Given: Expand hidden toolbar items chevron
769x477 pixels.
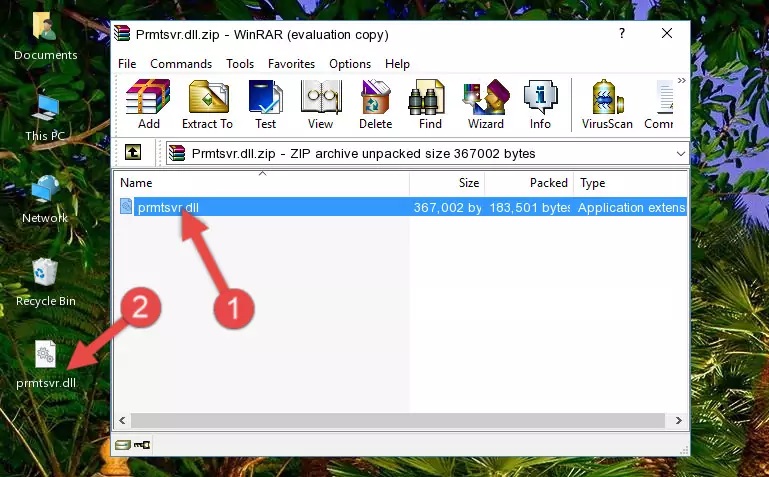Looking at the screenshot, I should coord(682,80).
